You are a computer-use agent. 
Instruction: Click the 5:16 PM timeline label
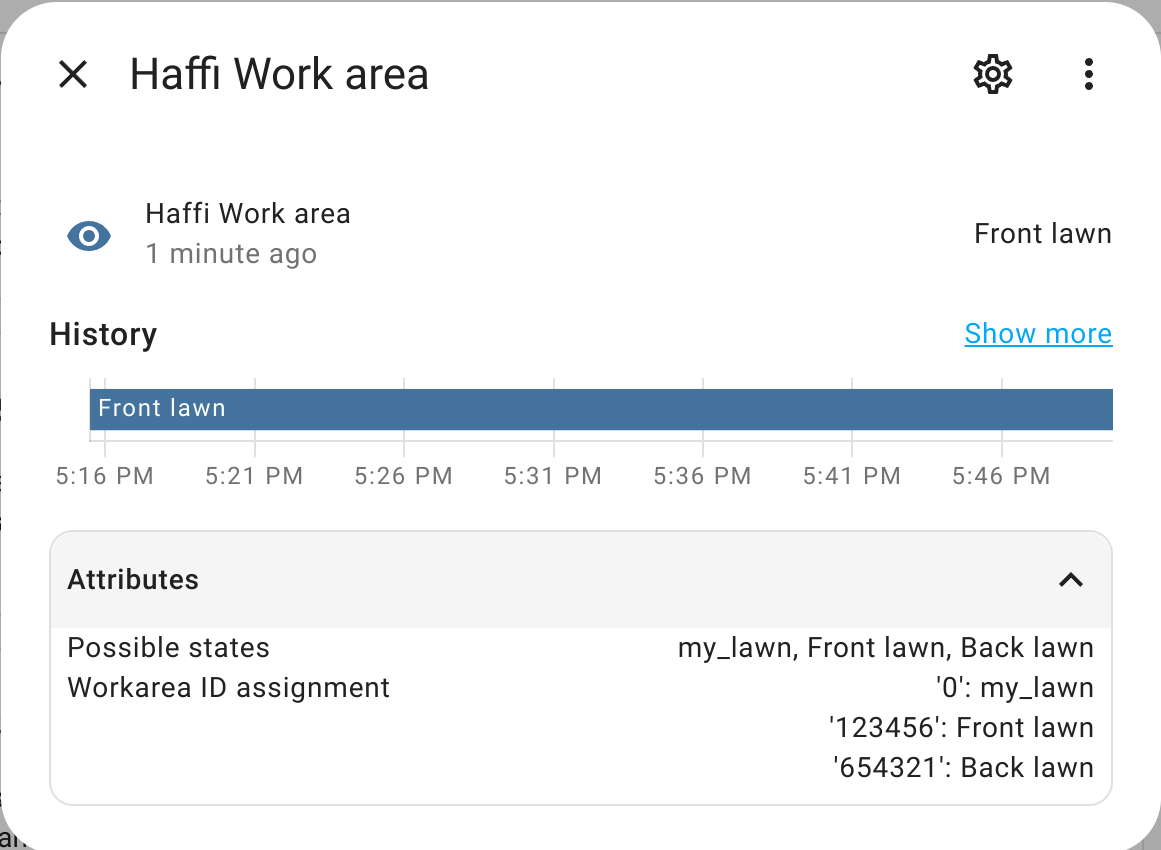105,476
